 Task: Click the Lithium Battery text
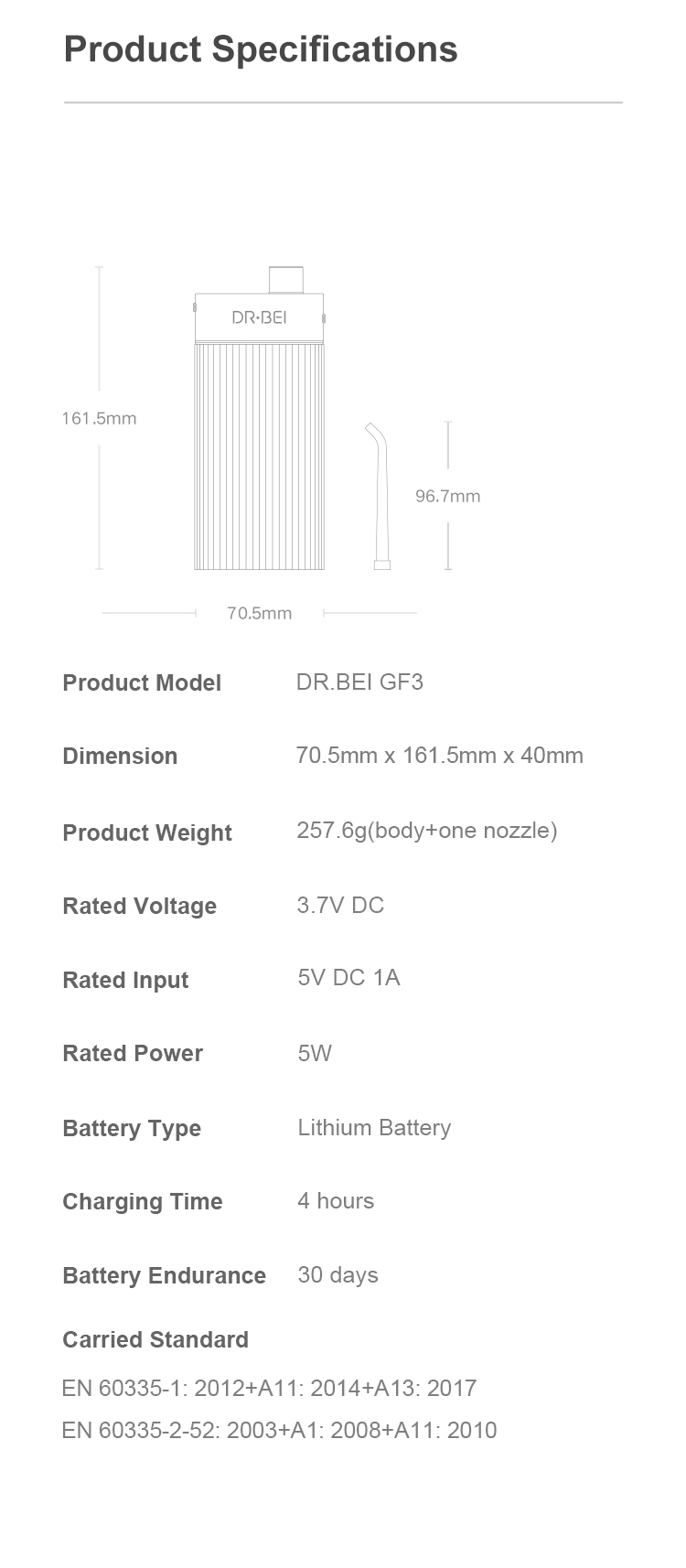point(374,1128)
